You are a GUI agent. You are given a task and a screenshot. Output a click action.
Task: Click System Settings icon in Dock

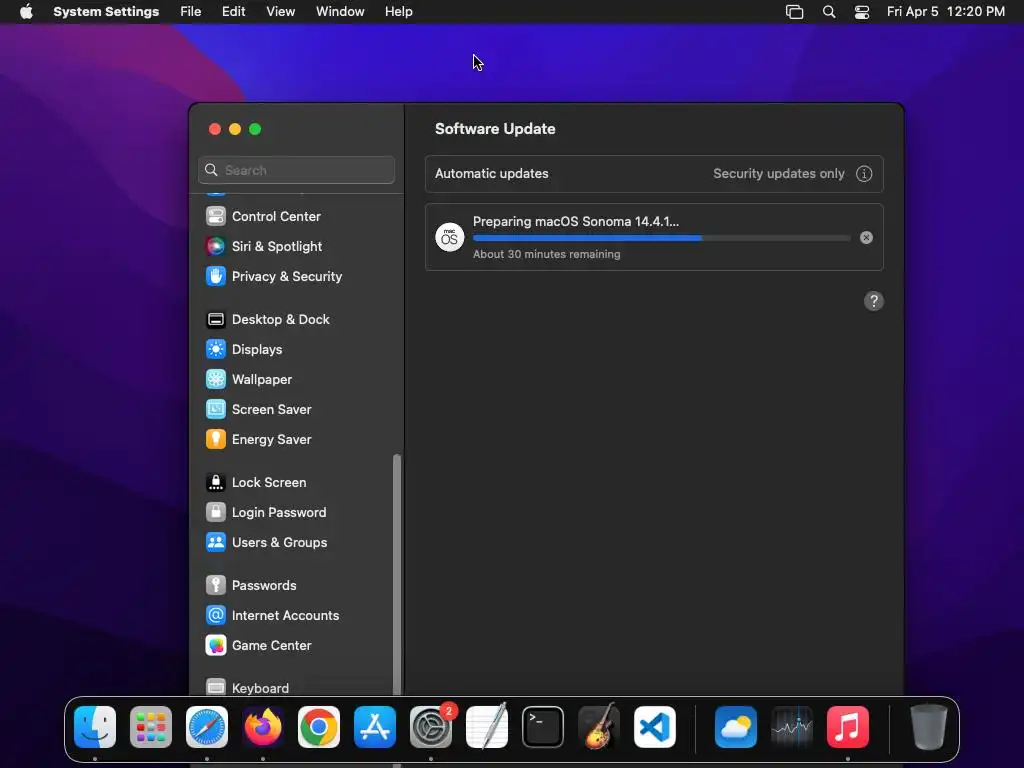click(431, 727)
